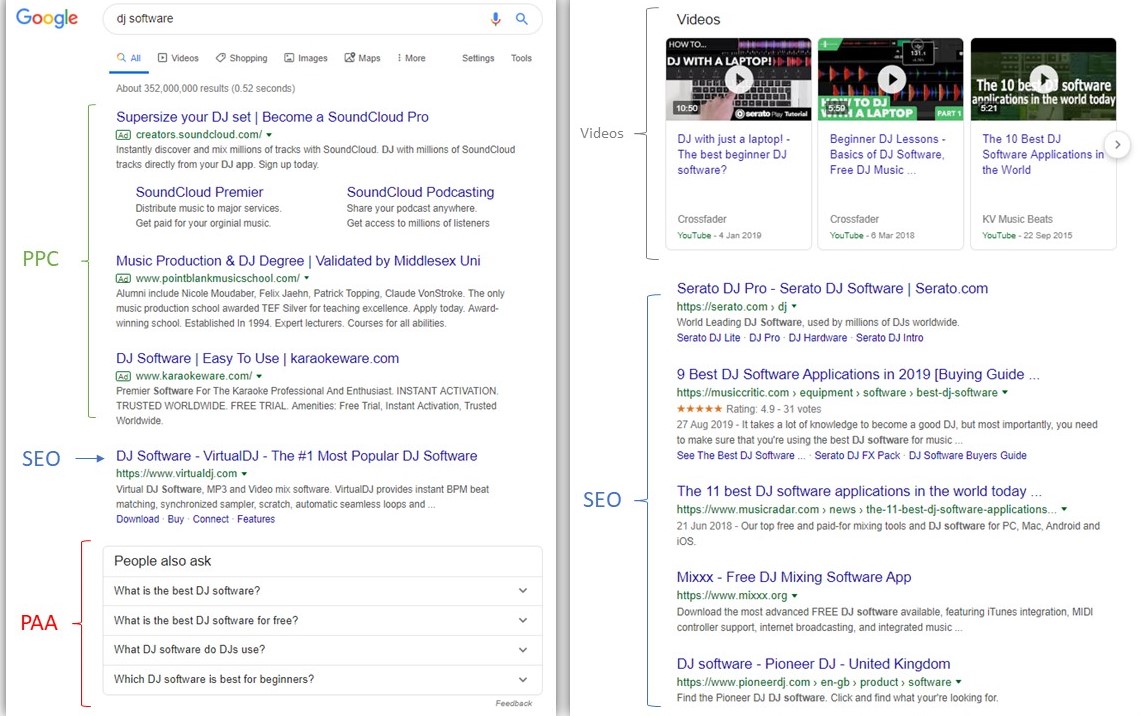Click the Google logo

[x=47, y=19]
